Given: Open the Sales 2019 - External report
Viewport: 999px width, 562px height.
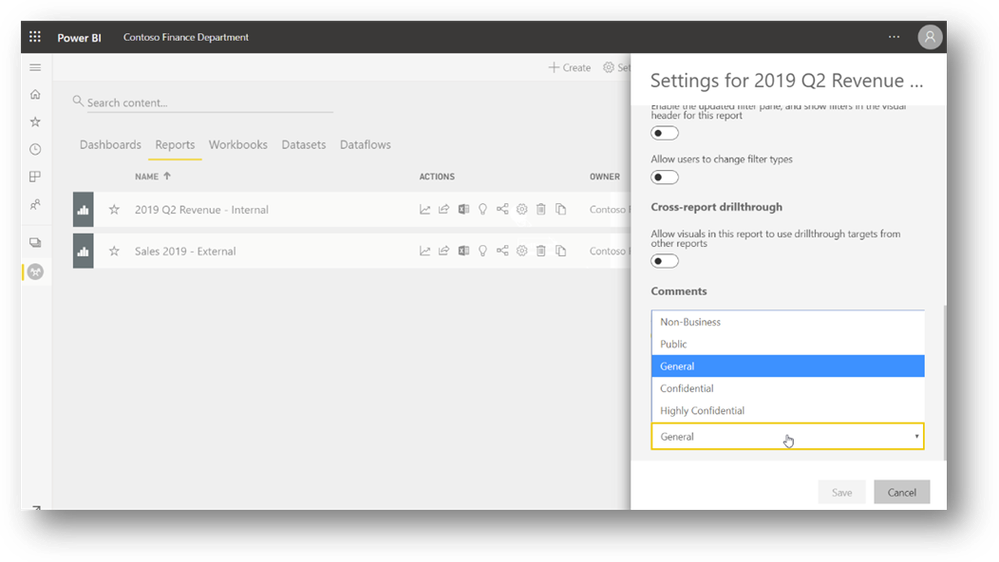Looking at the screenshot, I should [185, 251].
